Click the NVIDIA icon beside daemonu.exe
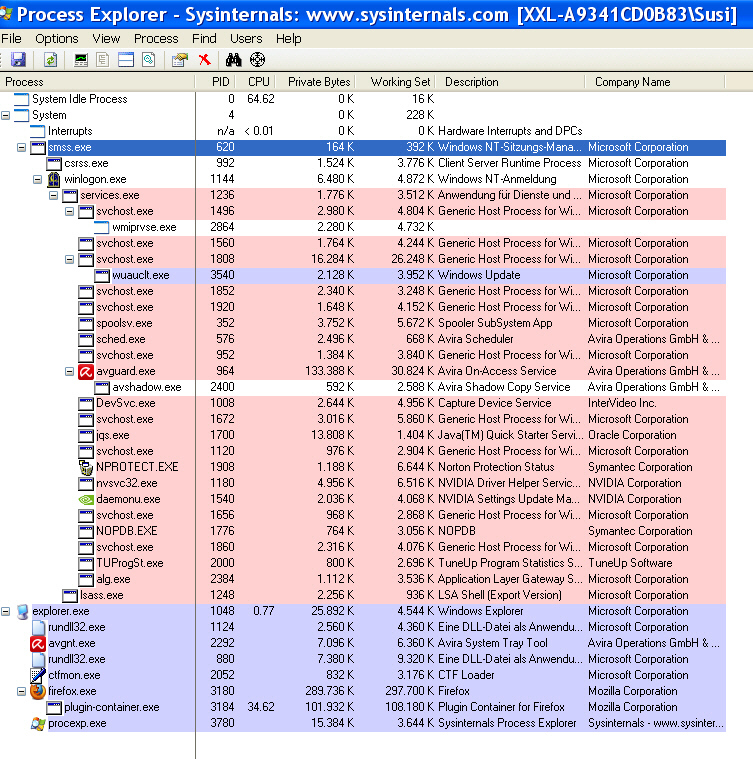 86,499
